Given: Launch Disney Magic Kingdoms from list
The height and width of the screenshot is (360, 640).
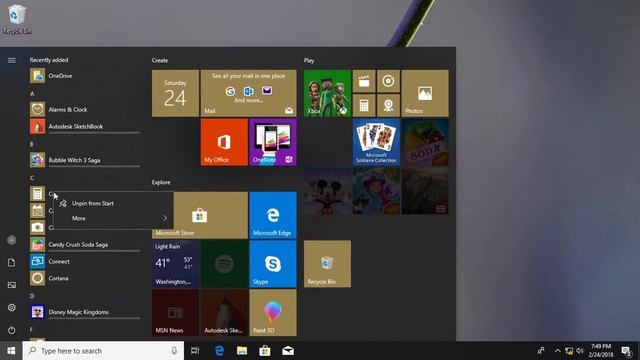Looking at the screenshot, I should (x=85, y=312).
